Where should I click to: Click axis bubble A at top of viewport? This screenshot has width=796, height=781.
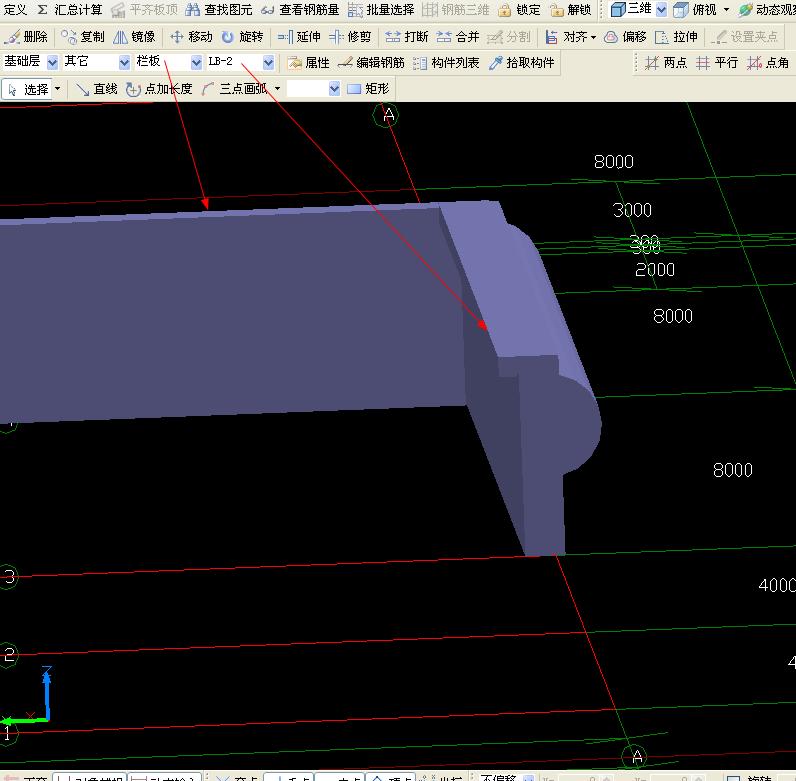point(386,115)
